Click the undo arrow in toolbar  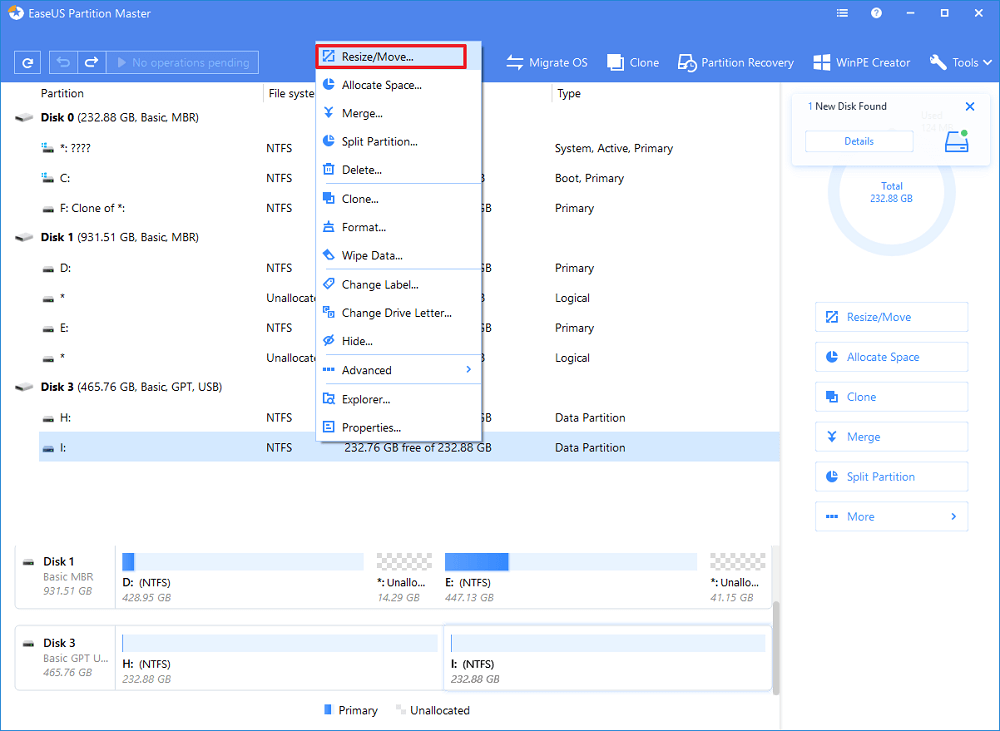click(x=63, y=63)
